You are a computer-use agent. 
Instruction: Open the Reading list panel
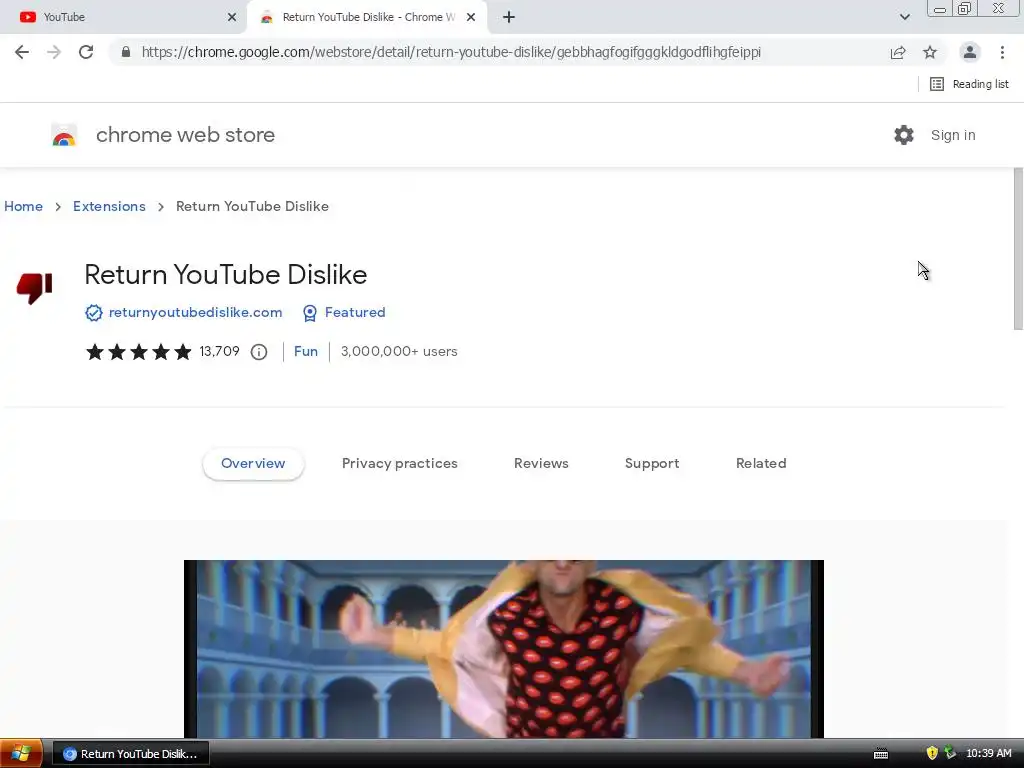tap(969, 84)
